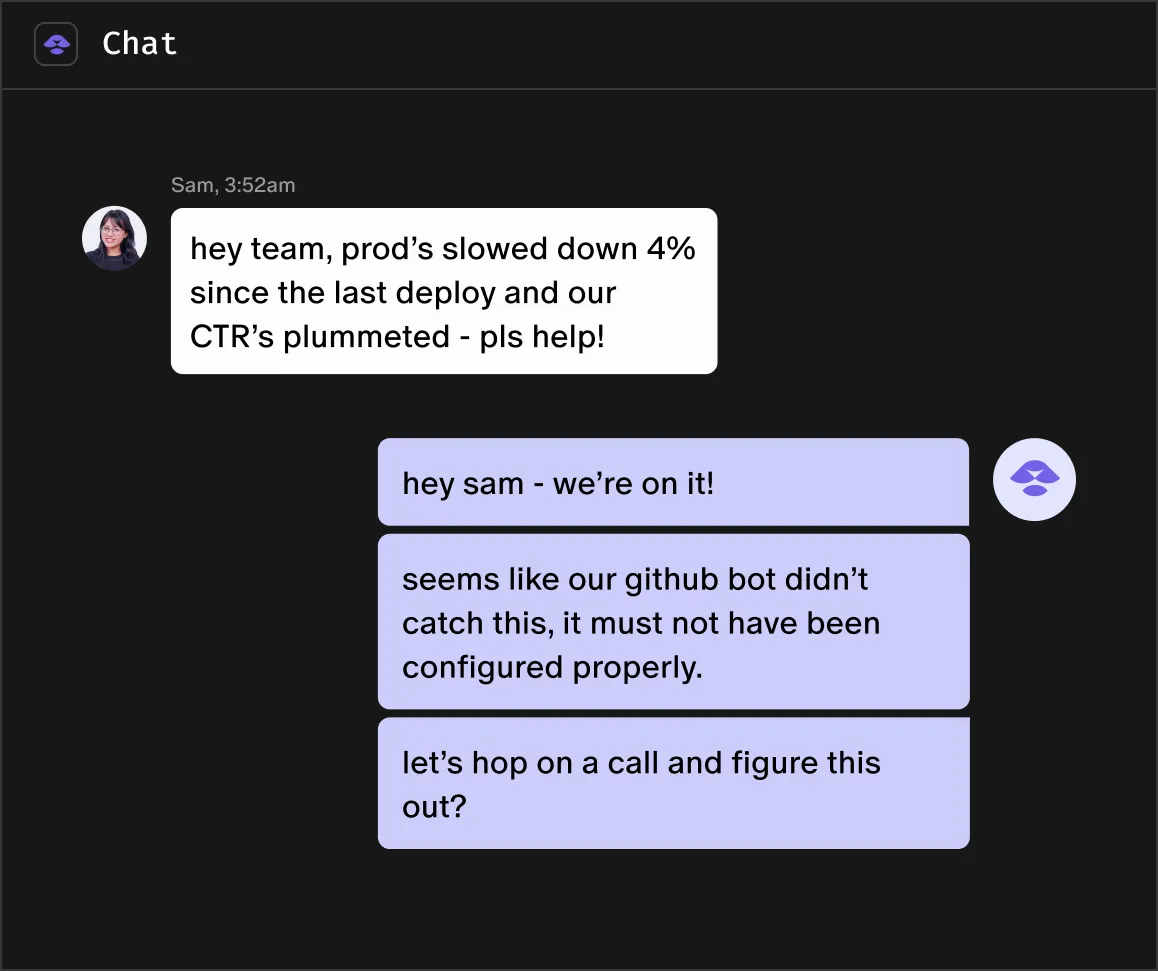Click the timestamp reading Sam, 3:52am
The height and width of the screenshot is (972, 1158).
233,185
